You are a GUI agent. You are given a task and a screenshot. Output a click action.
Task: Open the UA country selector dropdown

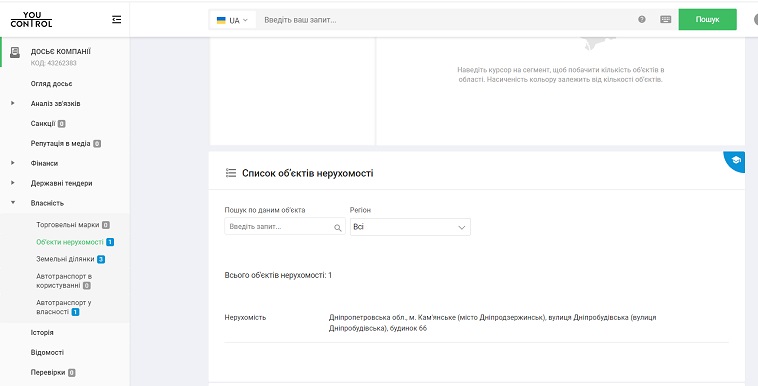[x=233, y=20]
